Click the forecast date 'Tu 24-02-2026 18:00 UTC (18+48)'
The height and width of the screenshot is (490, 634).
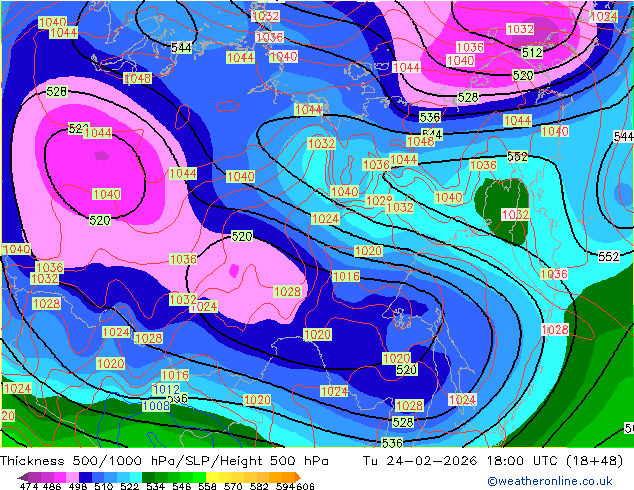pos(493,461)
